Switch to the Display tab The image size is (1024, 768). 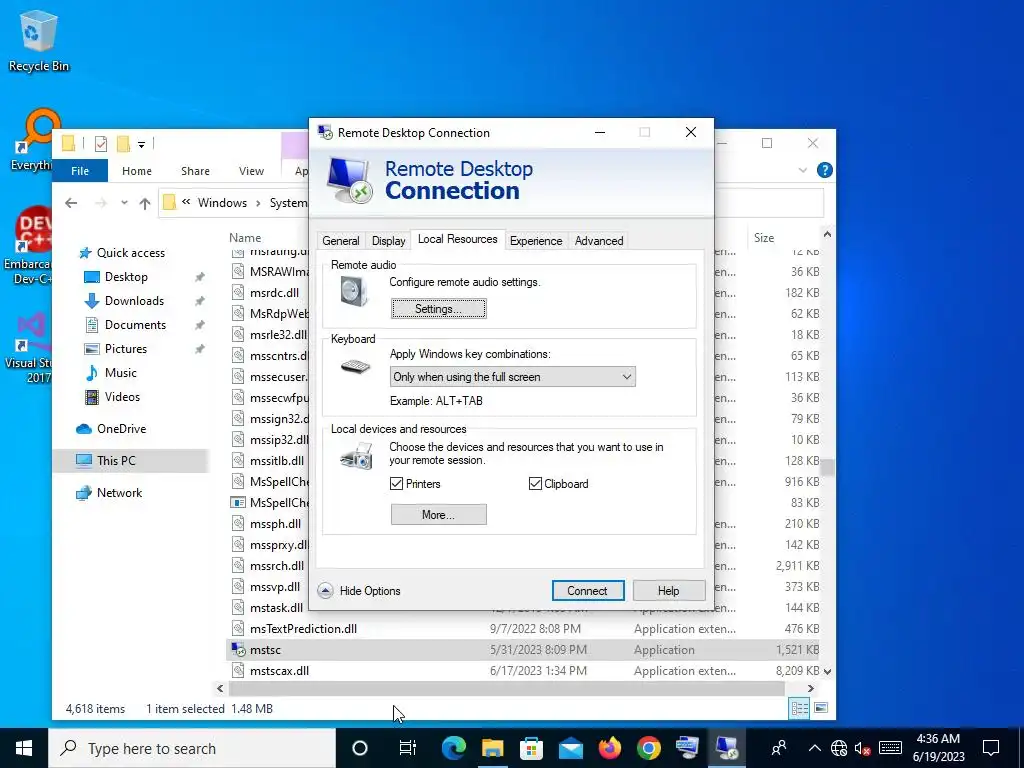coord(389,241)
